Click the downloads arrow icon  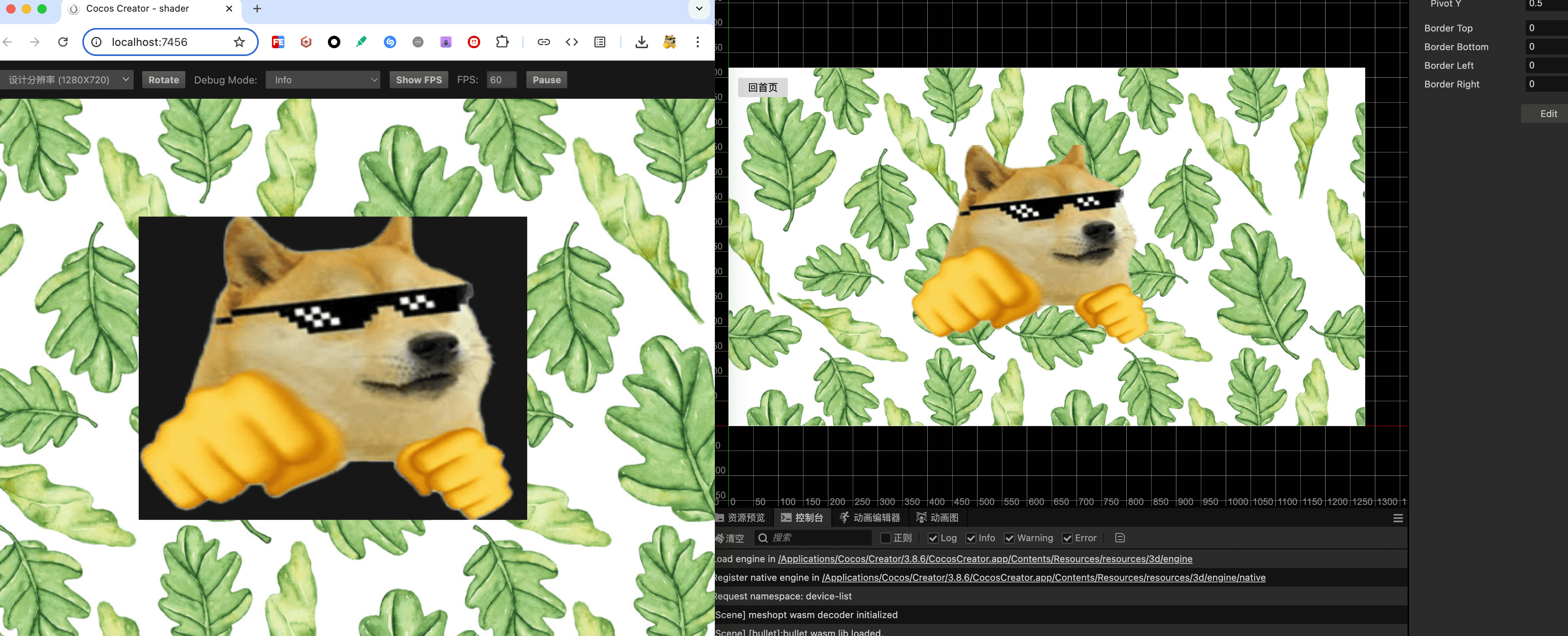point(641,42)
